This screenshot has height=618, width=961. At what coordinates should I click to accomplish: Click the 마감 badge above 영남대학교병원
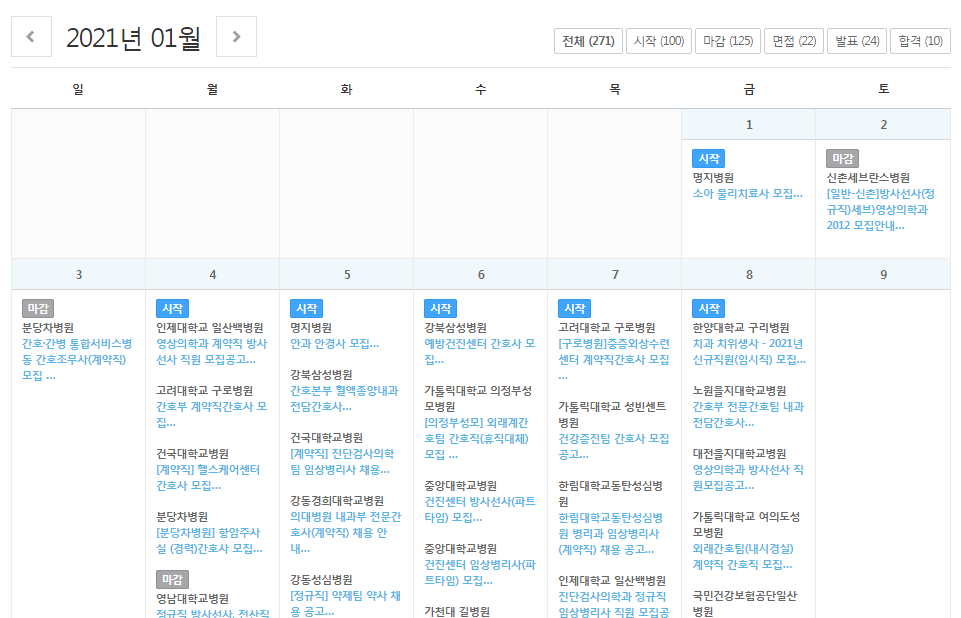click(172, 579)
